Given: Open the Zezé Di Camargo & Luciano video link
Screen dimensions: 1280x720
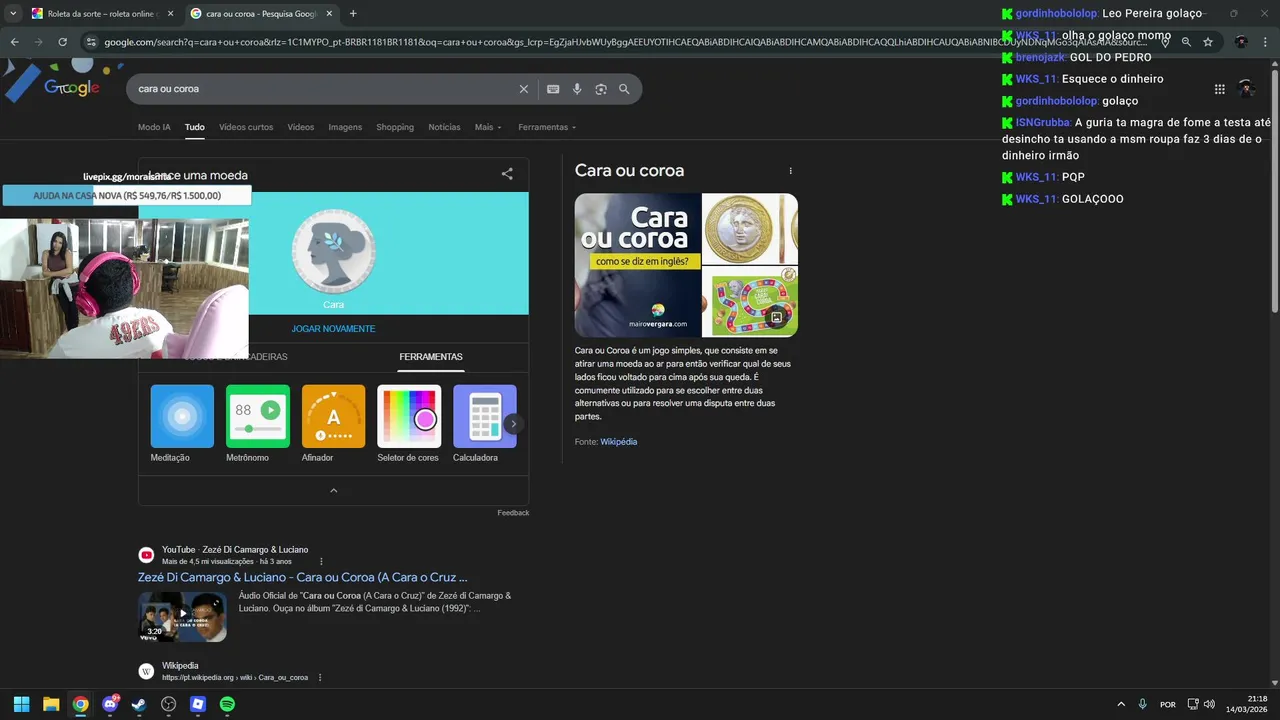Looking at the screenshot, I should pos(302,577).
